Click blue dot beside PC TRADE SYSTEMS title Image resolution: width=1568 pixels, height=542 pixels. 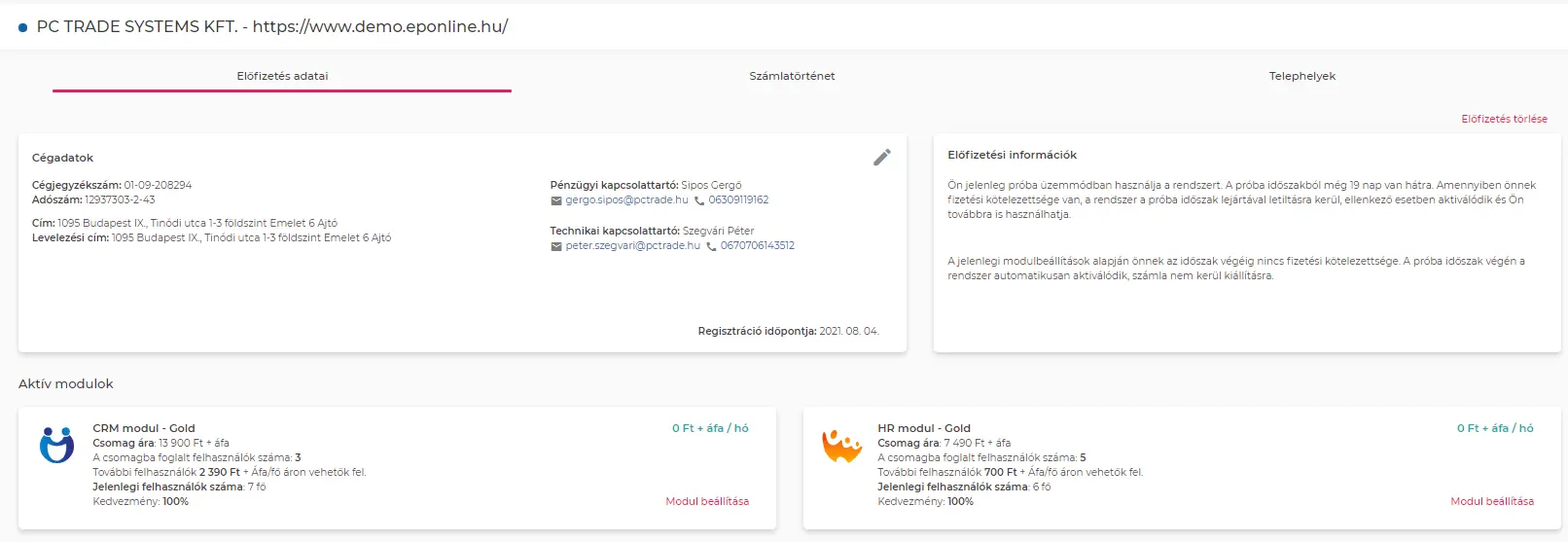point(22,27)
